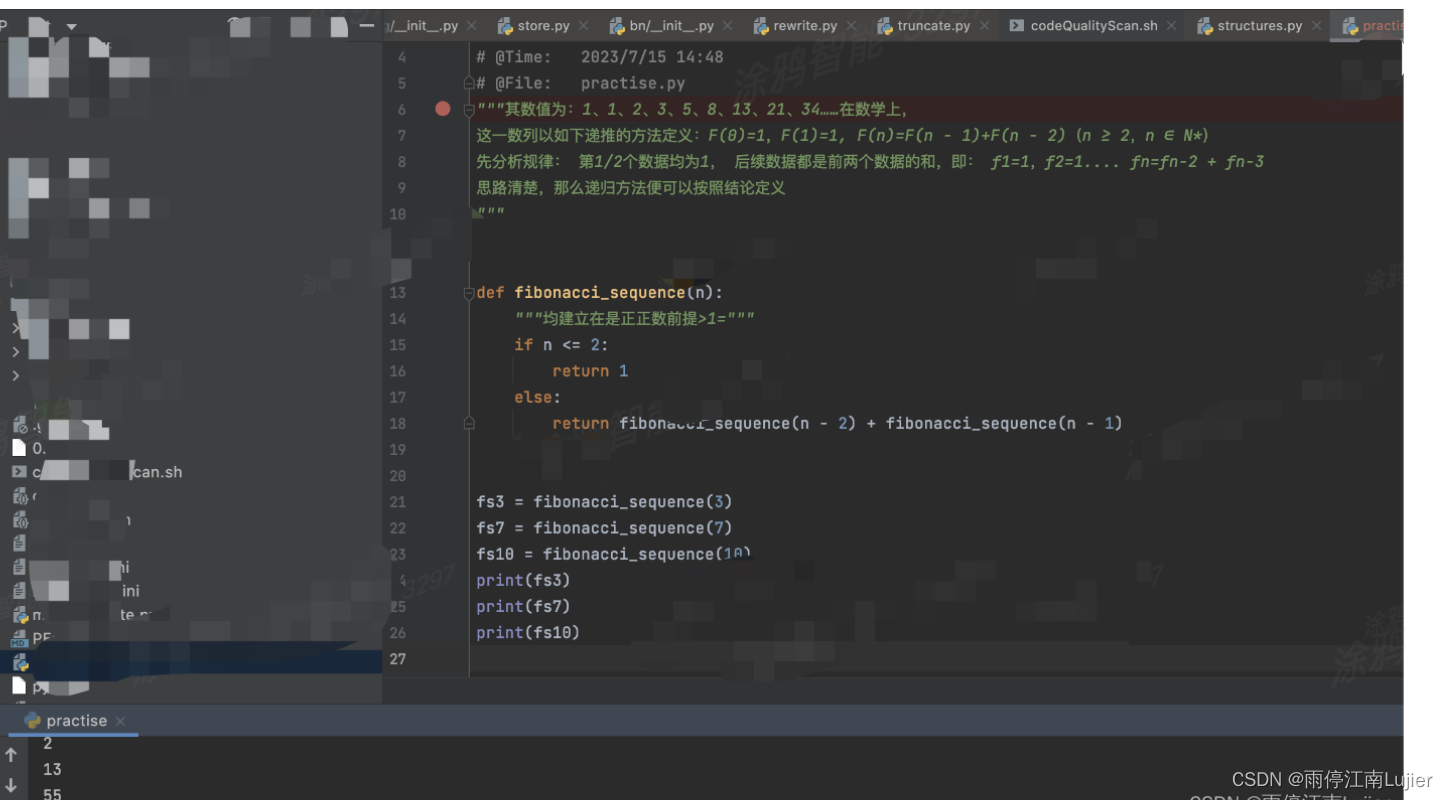Screen dimensions: 1448x800
Task: Switch to the store.py editor tab
Action: [x=543, y=26]
